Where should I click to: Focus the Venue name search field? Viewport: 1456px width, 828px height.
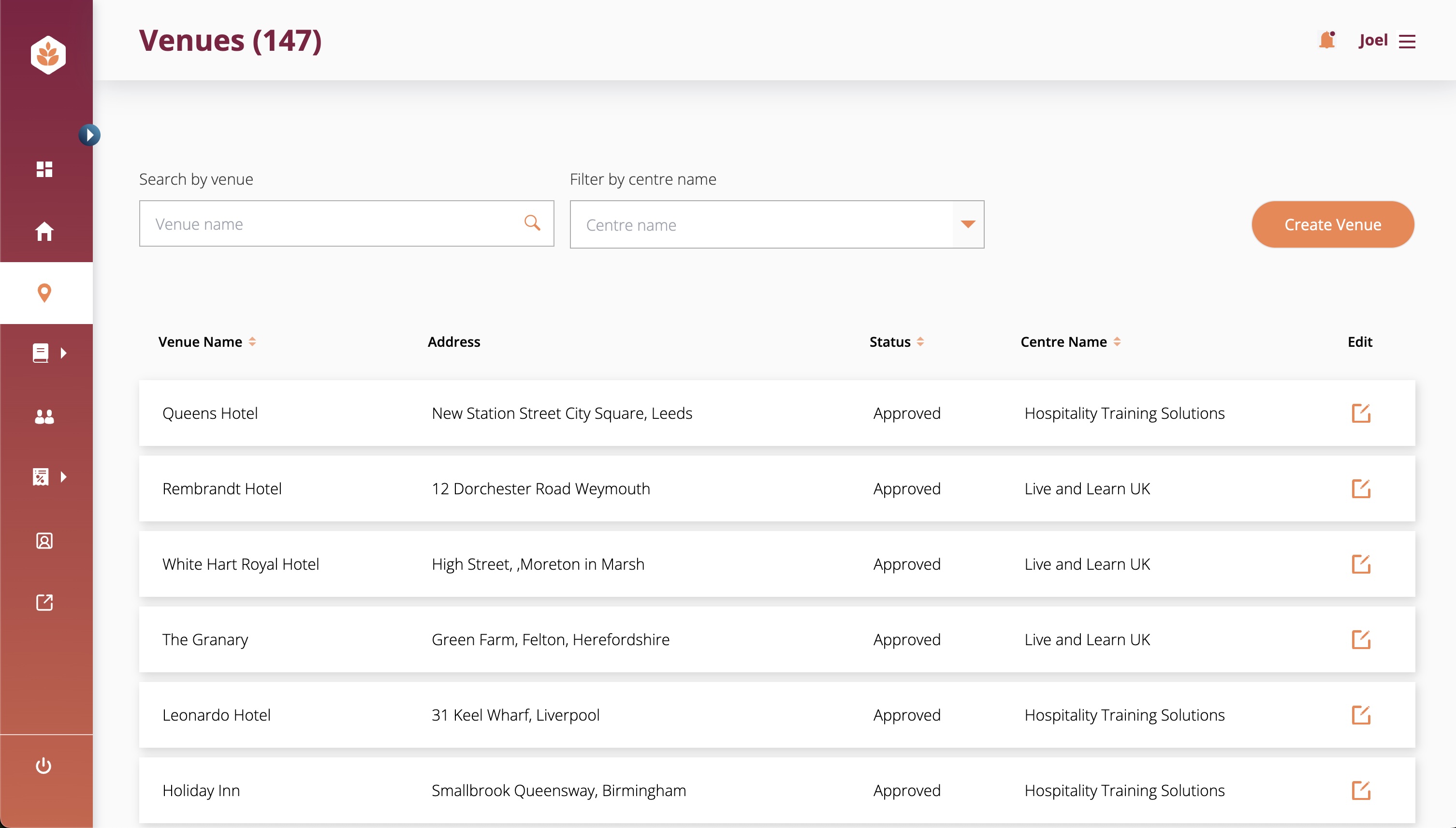(x=347, y=223)
